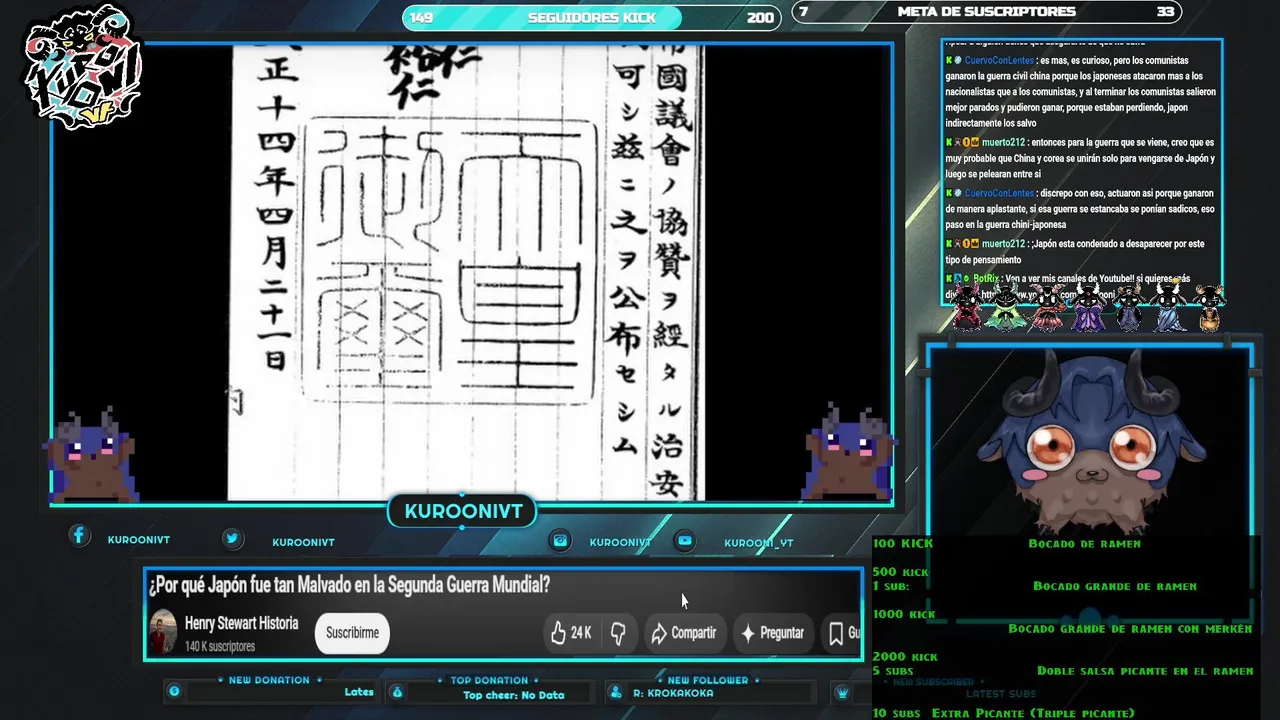The image size is (1280, 720).
Task: Click the BotRix username in chat
Action: [x=986, y=279]
